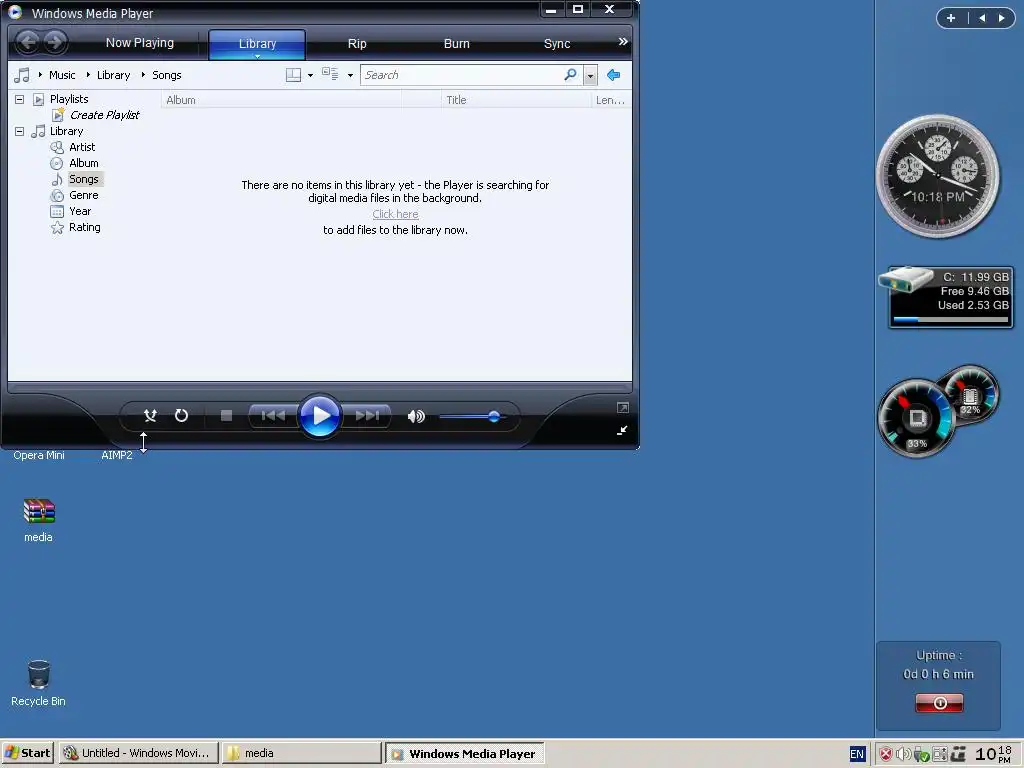Toggle shuffle mode
1024x768 pixels.
tap(150, 415)
